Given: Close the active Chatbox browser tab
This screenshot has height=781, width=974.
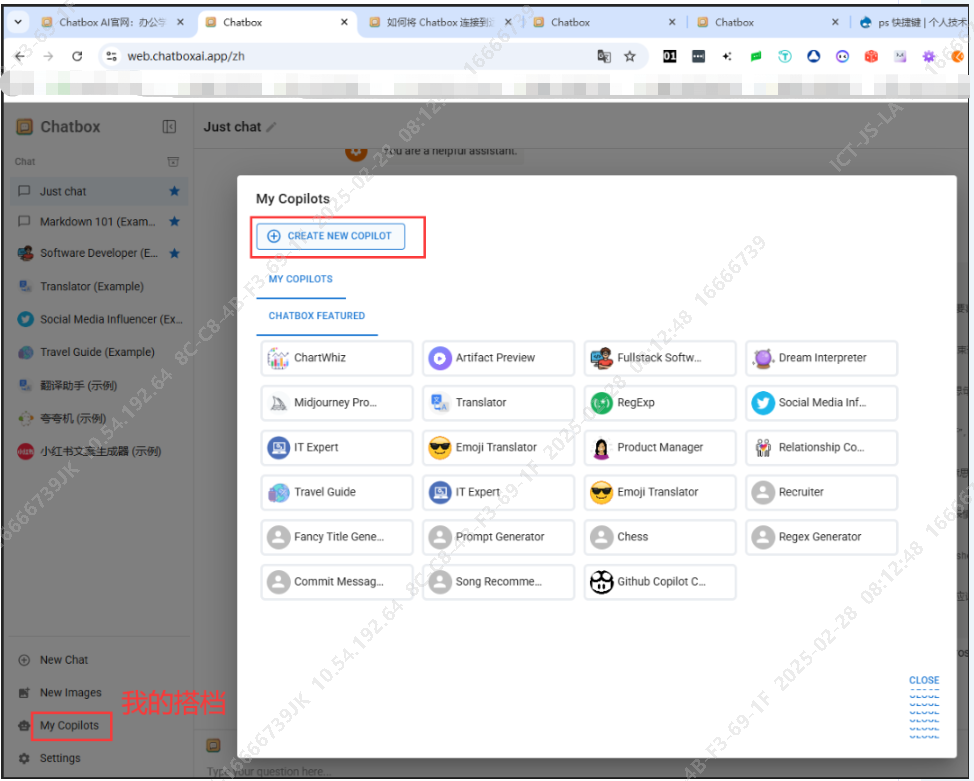Looking at the screenshot, I should click(x=344, y=22).
